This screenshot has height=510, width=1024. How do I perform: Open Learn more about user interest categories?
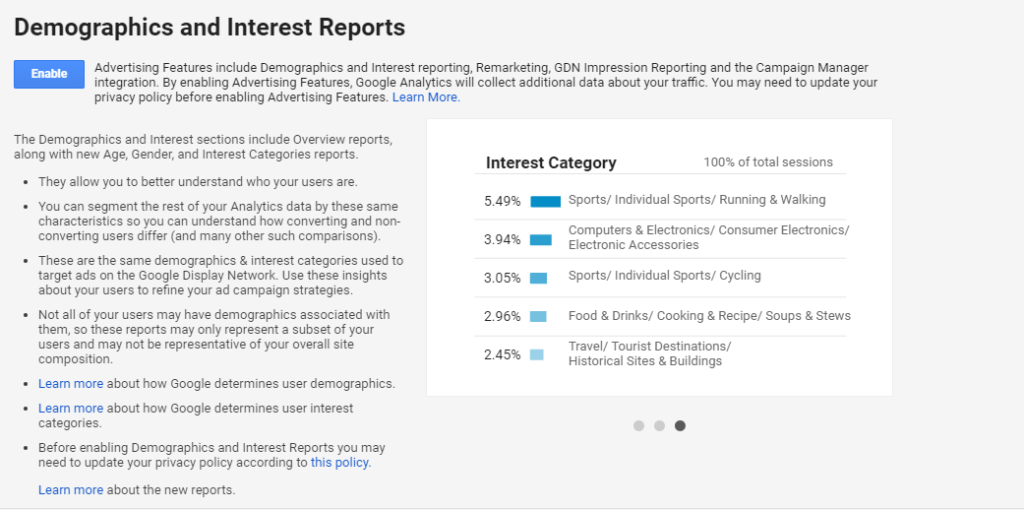pos(70,408)
